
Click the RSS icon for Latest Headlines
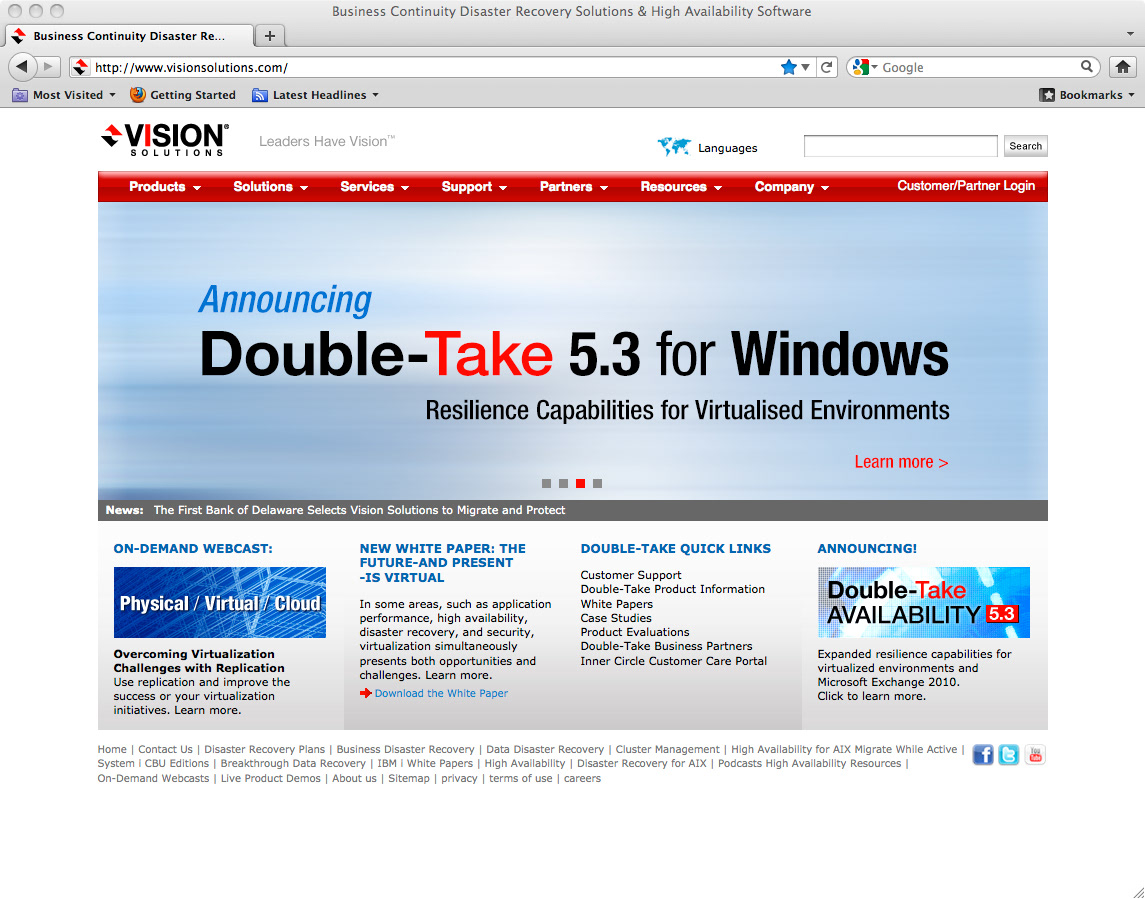point(259,95)
